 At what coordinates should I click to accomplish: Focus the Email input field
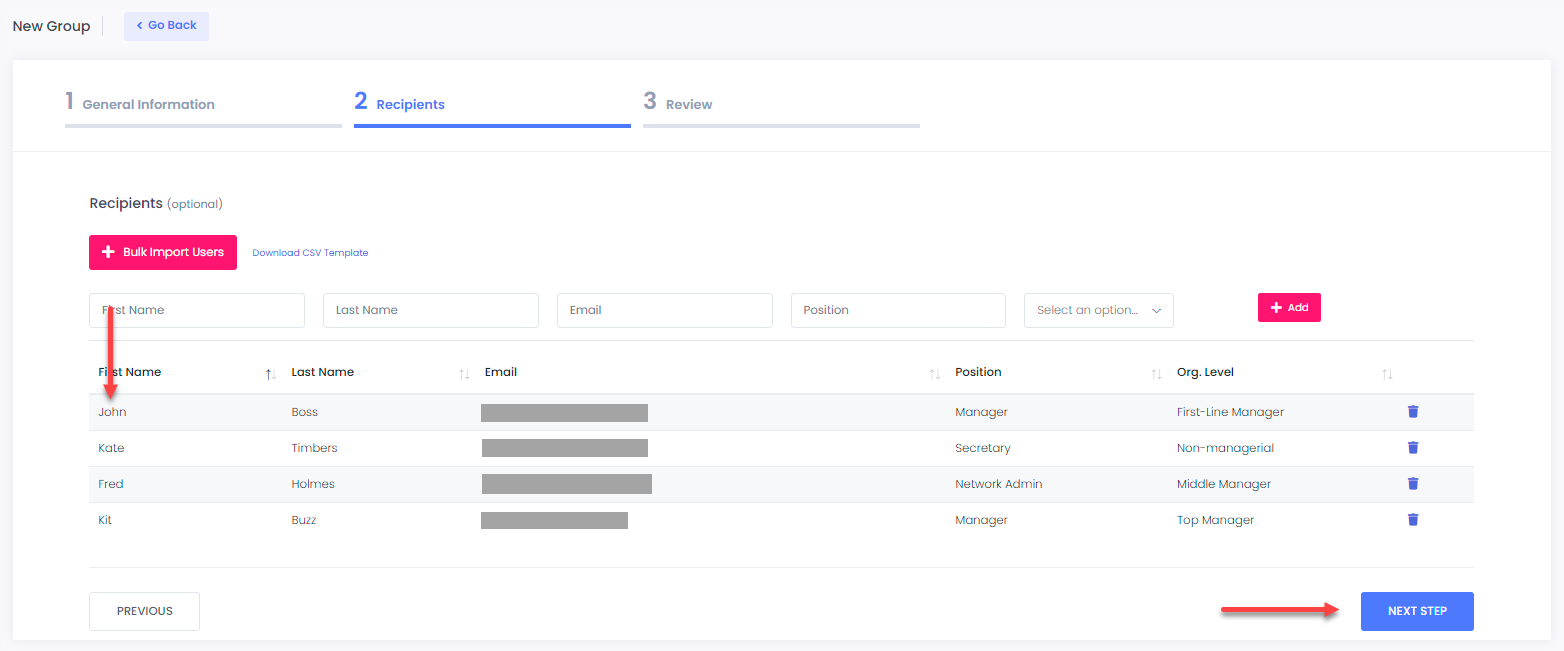(x=664, y=311)
